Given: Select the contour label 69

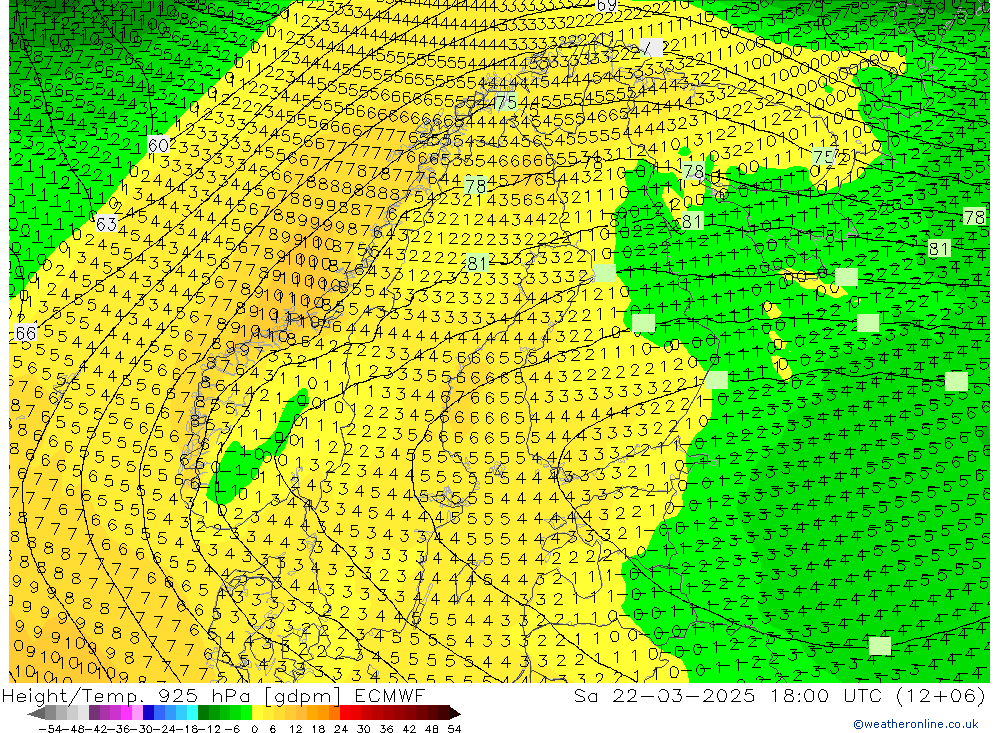Looking at the screenshot, I should (x=606, y=5).
